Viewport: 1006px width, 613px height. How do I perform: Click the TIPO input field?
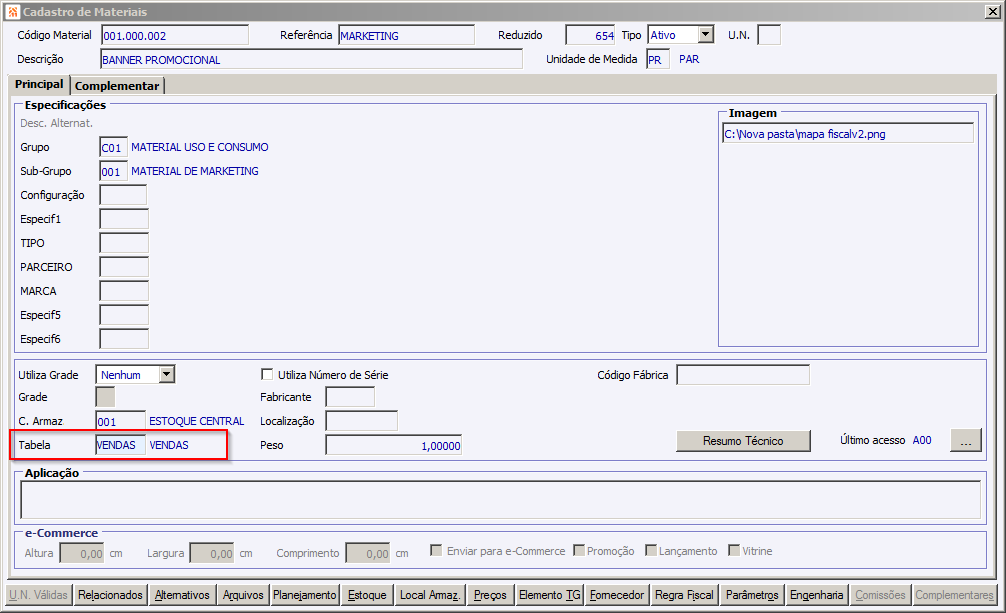tap(124, 243)
